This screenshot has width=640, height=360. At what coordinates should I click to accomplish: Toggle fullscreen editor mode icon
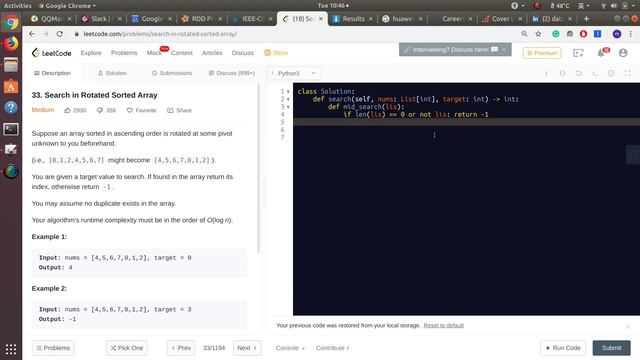click(x=627, y=73)
